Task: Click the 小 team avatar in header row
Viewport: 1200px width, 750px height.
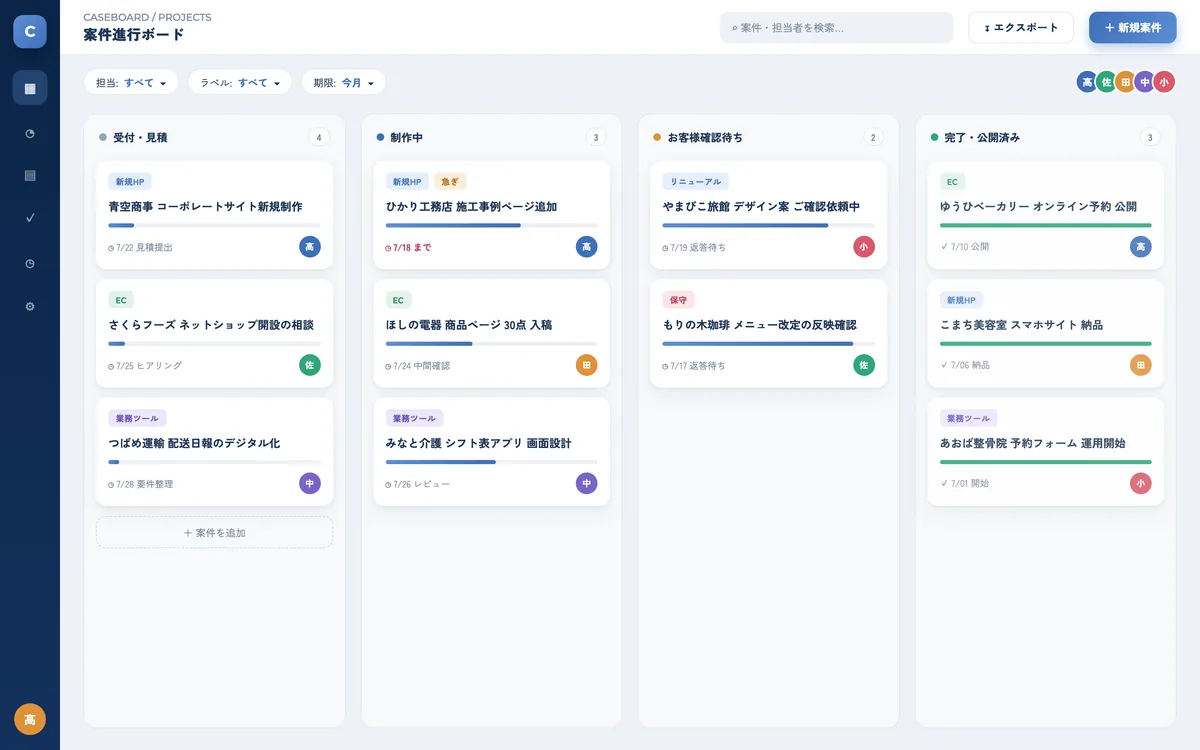Action: [x=1164, y=82]
